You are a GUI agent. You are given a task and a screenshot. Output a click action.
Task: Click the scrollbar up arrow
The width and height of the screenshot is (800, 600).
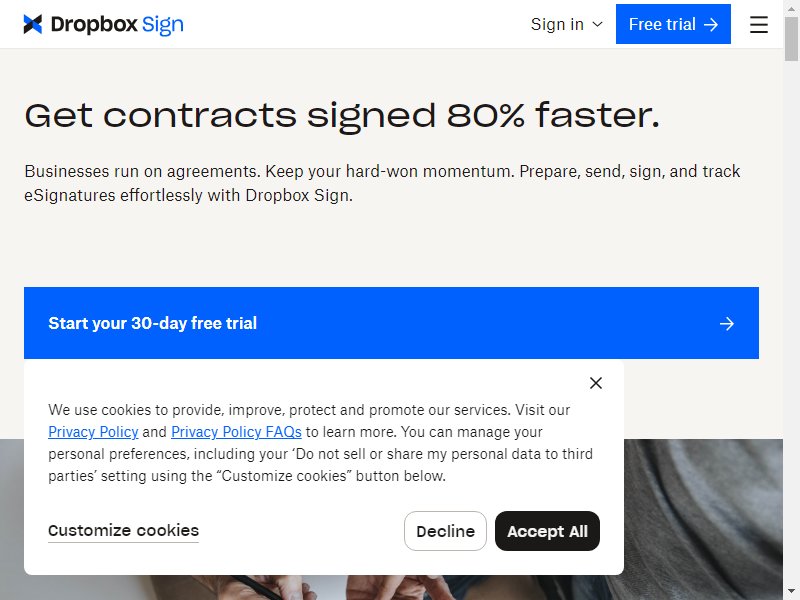point(791,9)
